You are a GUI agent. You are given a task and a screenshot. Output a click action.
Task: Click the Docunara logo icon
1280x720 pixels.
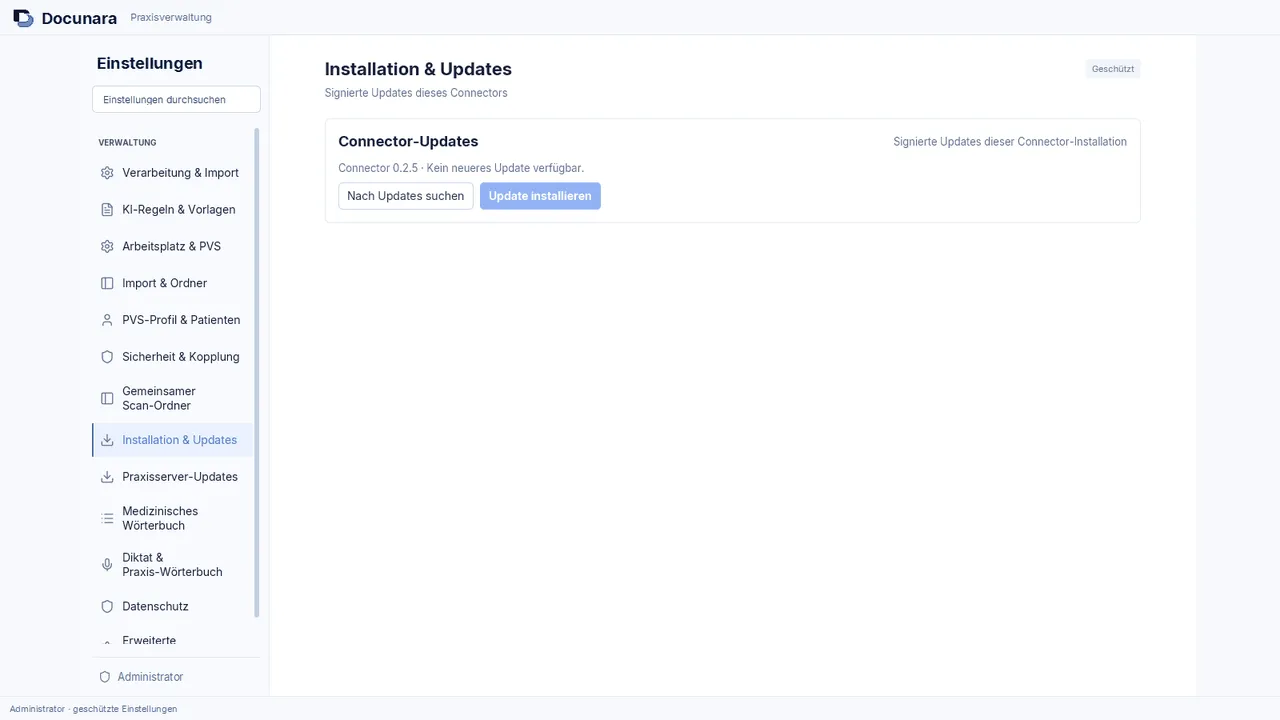[23, 18]
